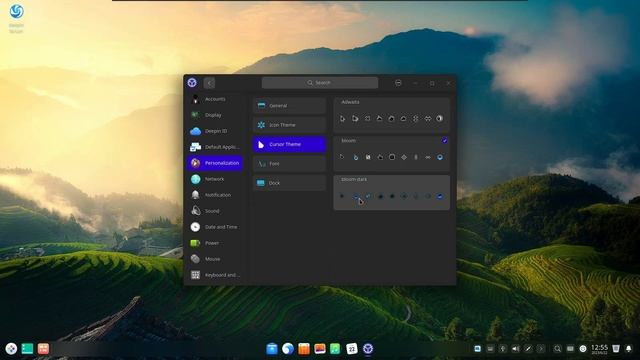The width and height of the screenshot is (640, 360).
Task: Switch to the Dock page
Action: (289, 183)
